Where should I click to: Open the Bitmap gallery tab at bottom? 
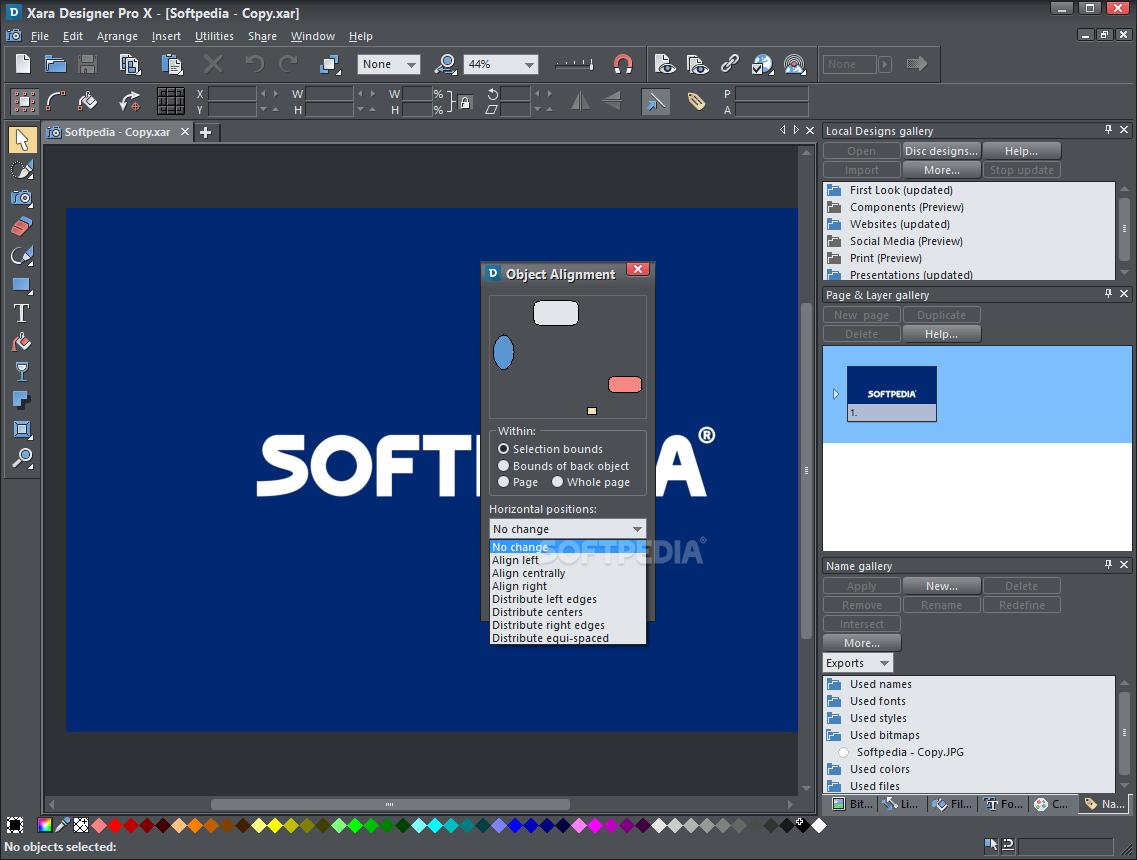(853, 803)
